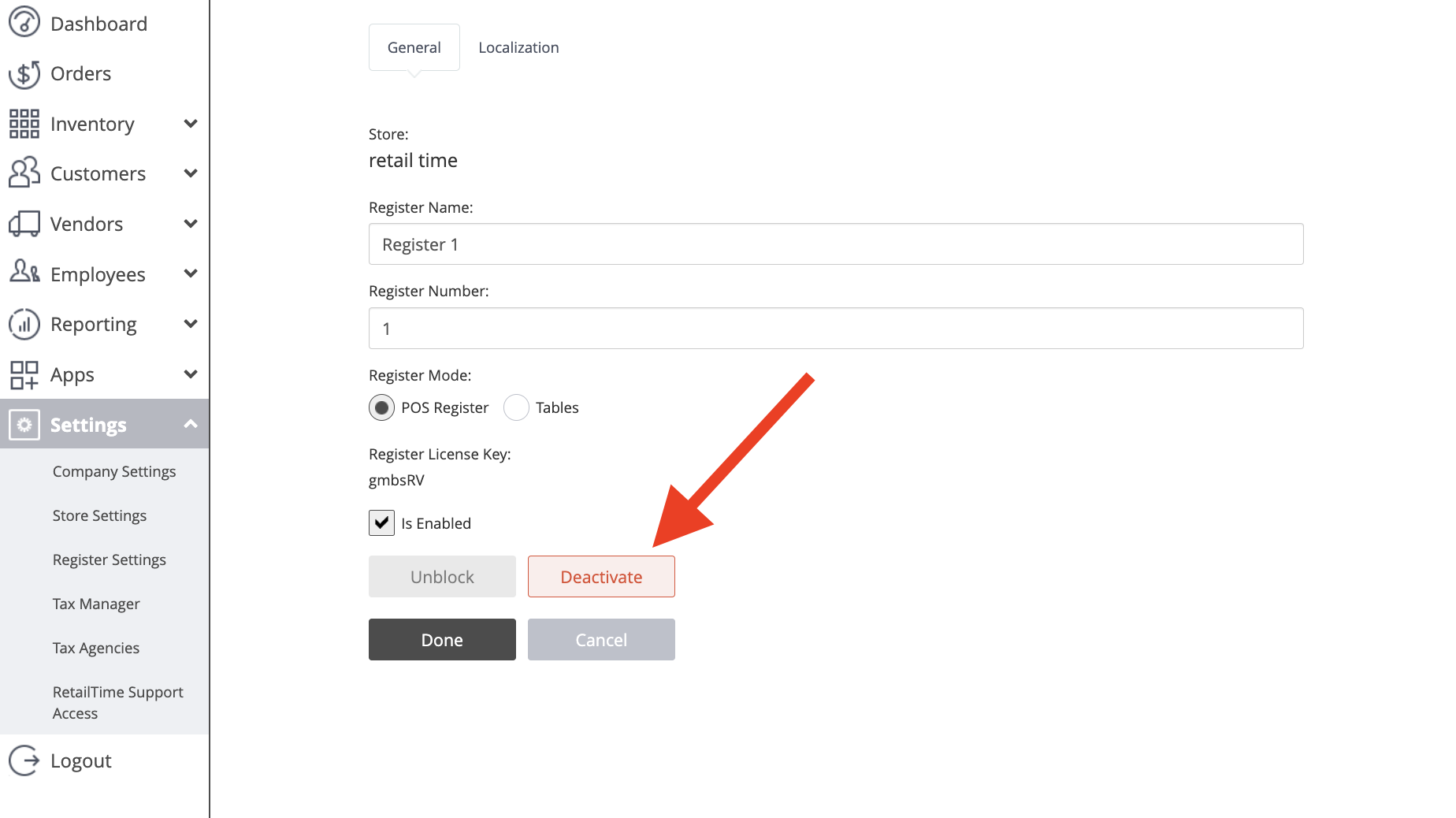Click the license key text gmbsRV

396,480
